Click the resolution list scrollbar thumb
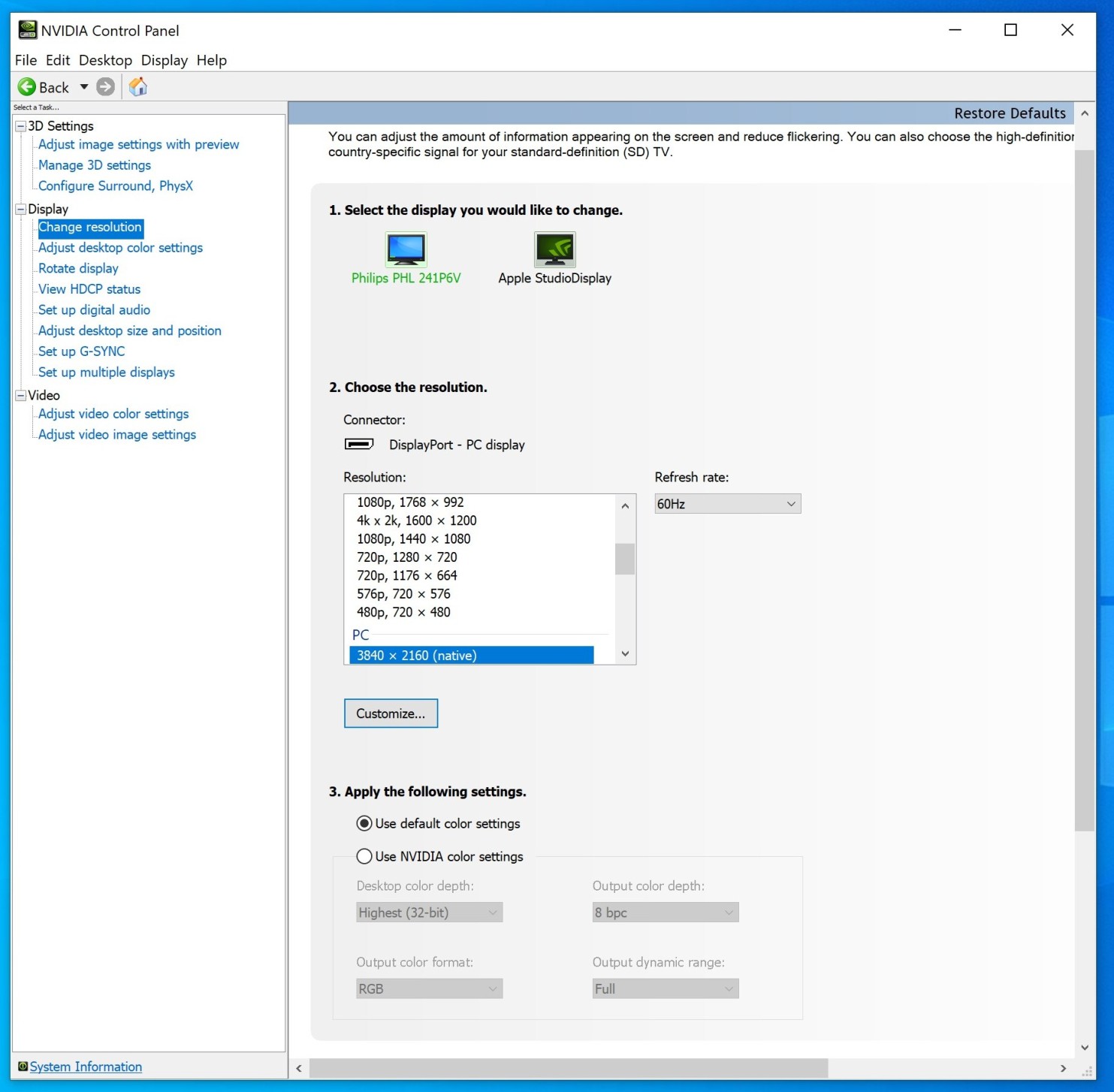The image size is (1114, 1092). 625,559
